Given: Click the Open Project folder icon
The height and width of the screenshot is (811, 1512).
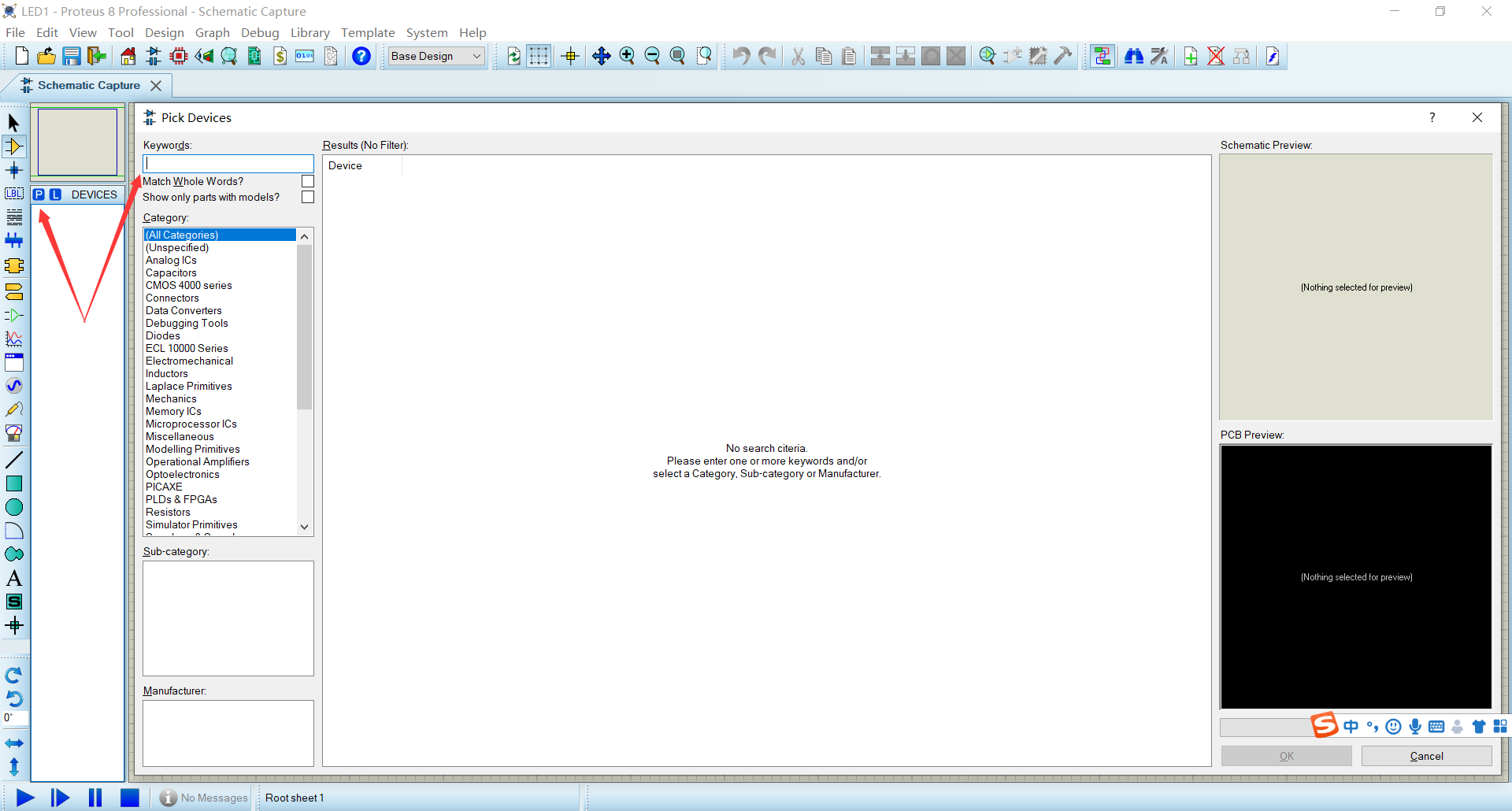Looking at the screenshot, I should [x=46, y=56].
